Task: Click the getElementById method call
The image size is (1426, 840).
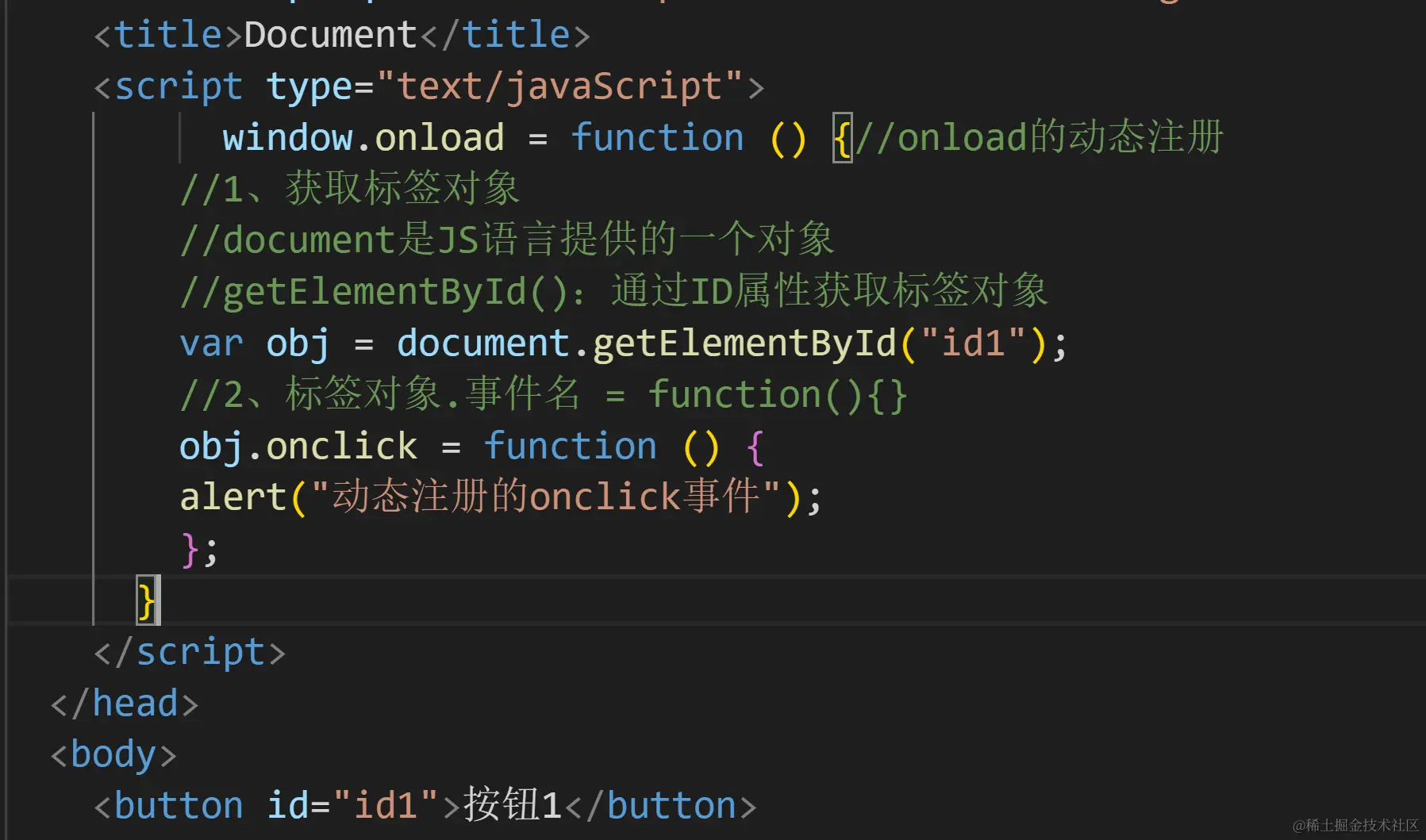Action: click(744, 344)
